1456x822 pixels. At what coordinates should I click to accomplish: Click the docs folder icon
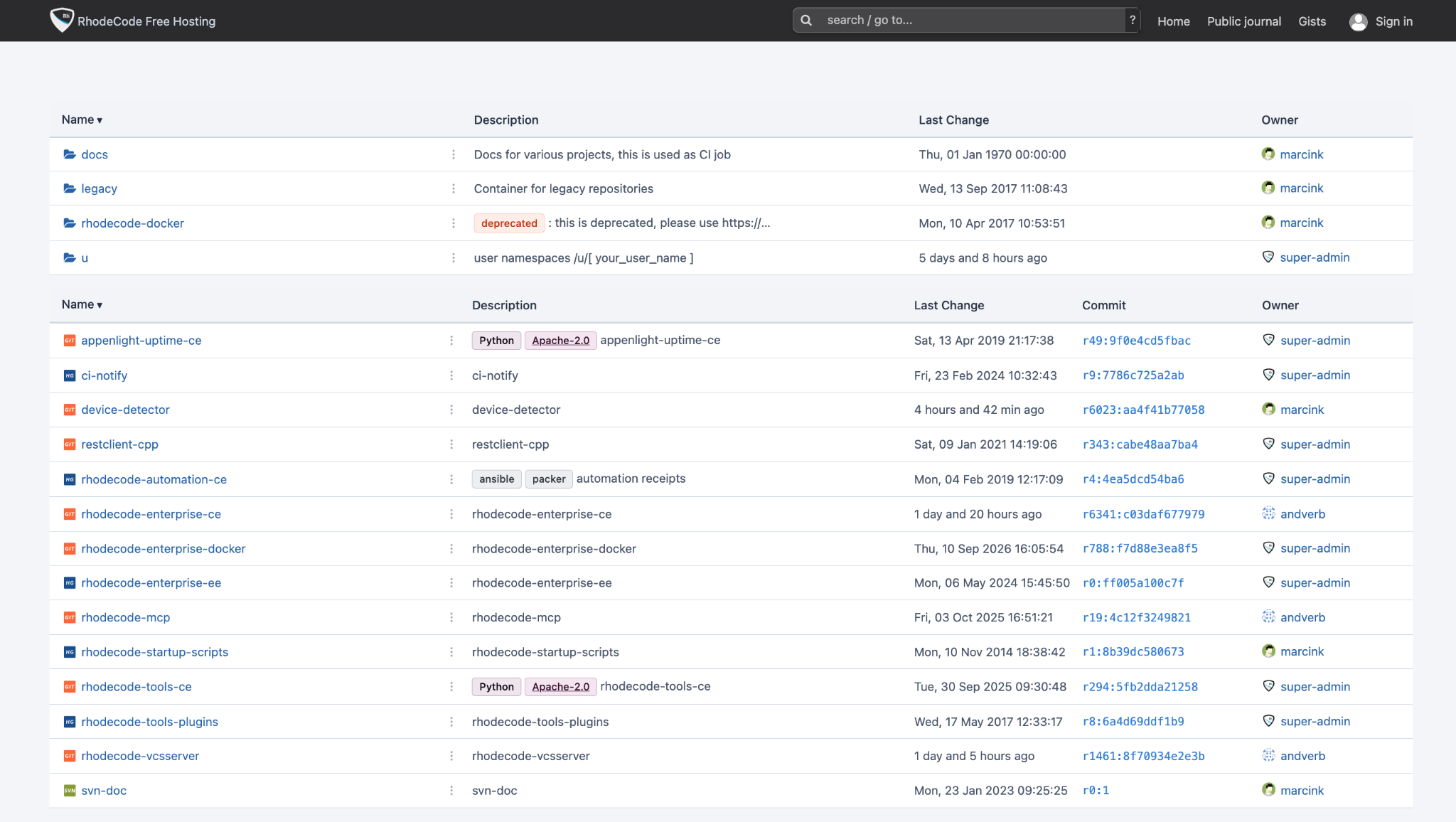click(x=70, y=154)
